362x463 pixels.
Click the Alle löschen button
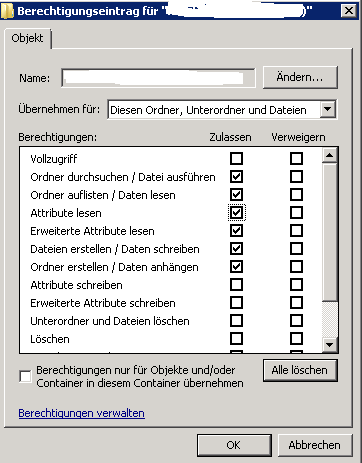click(x=300, y=370)
